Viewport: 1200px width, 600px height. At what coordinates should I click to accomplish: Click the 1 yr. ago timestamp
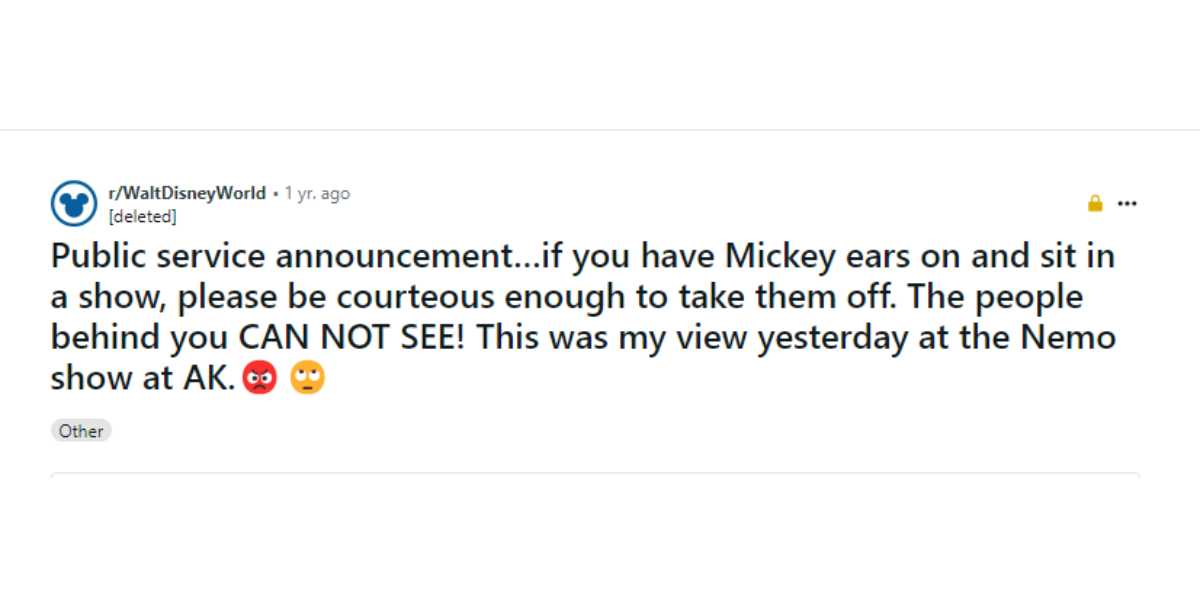tap(317, 193)
